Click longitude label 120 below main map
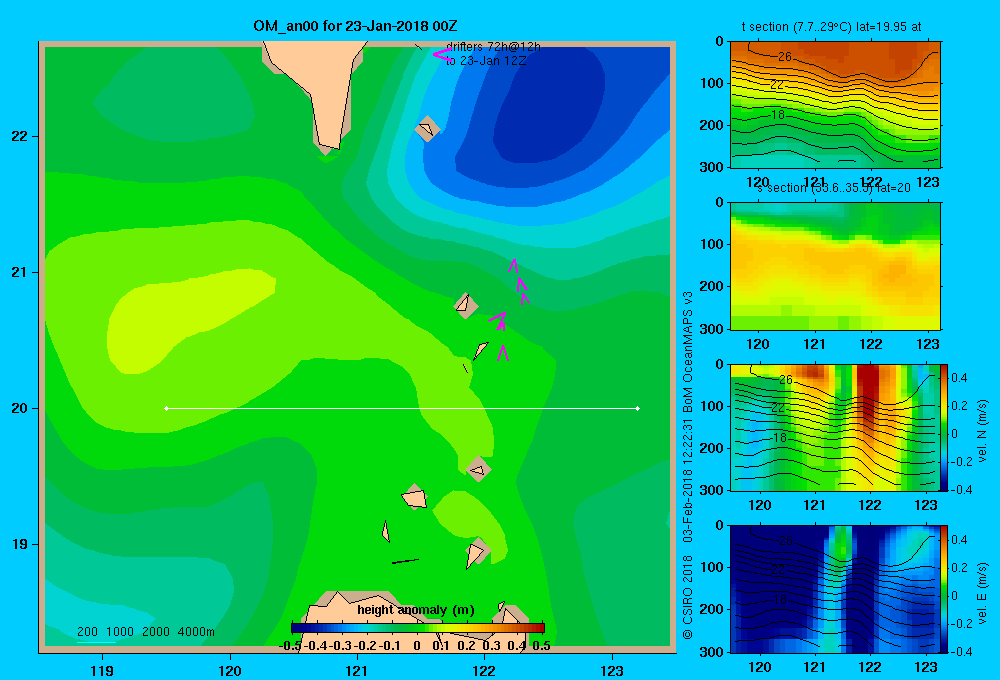 pos(230,670)
